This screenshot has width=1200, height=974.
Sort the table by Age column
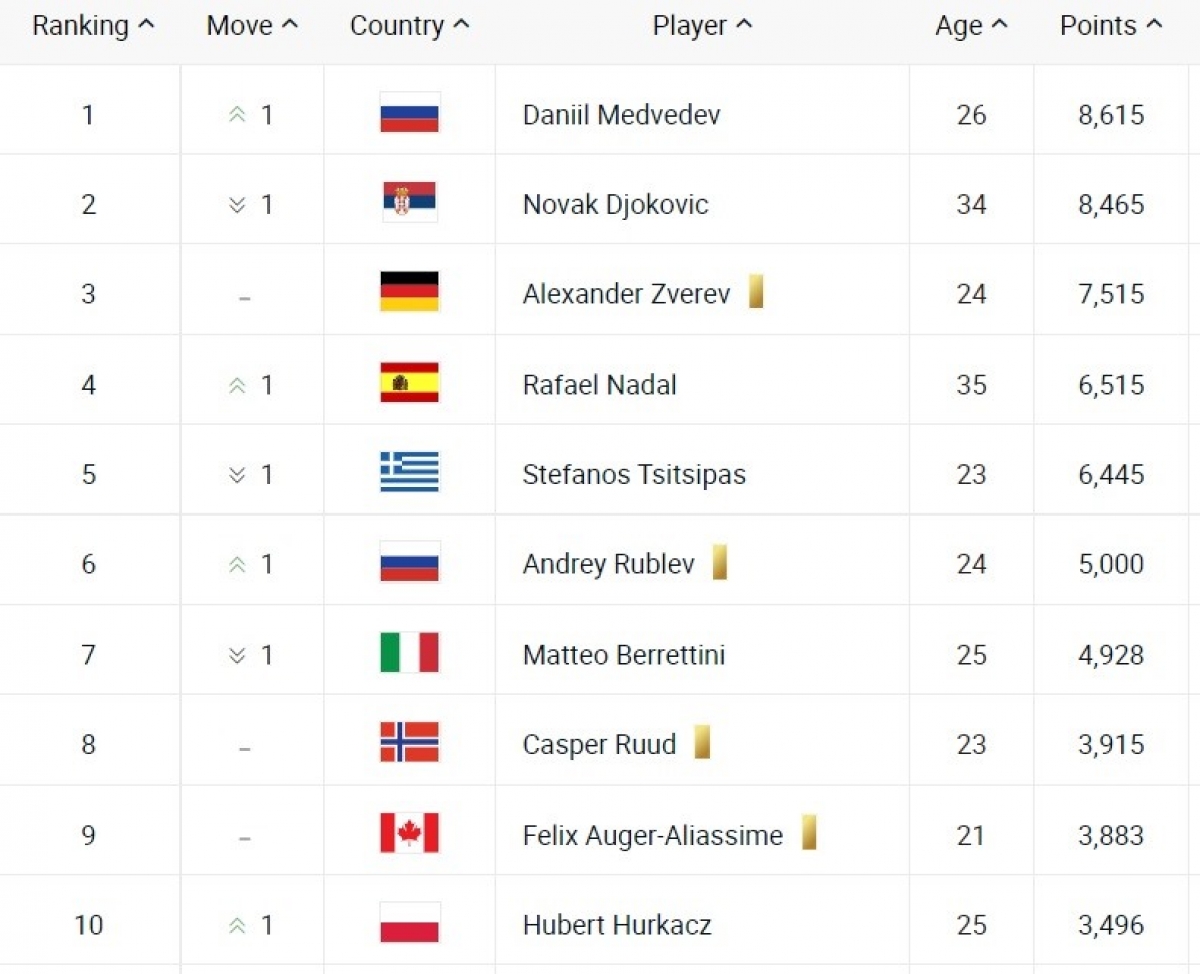(971, 26)
